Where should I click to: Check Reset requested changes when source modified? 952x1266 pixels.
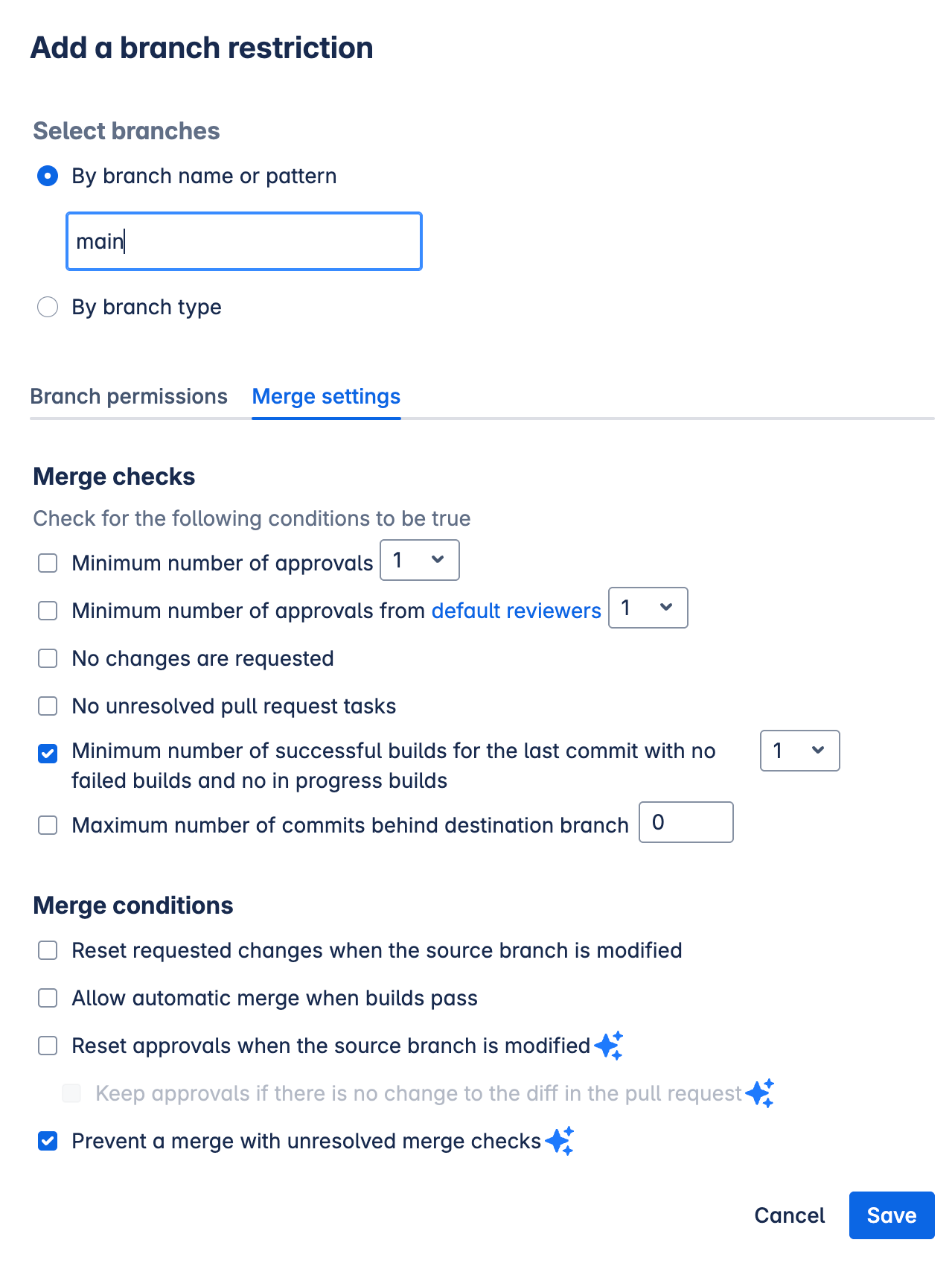point(47,950)
